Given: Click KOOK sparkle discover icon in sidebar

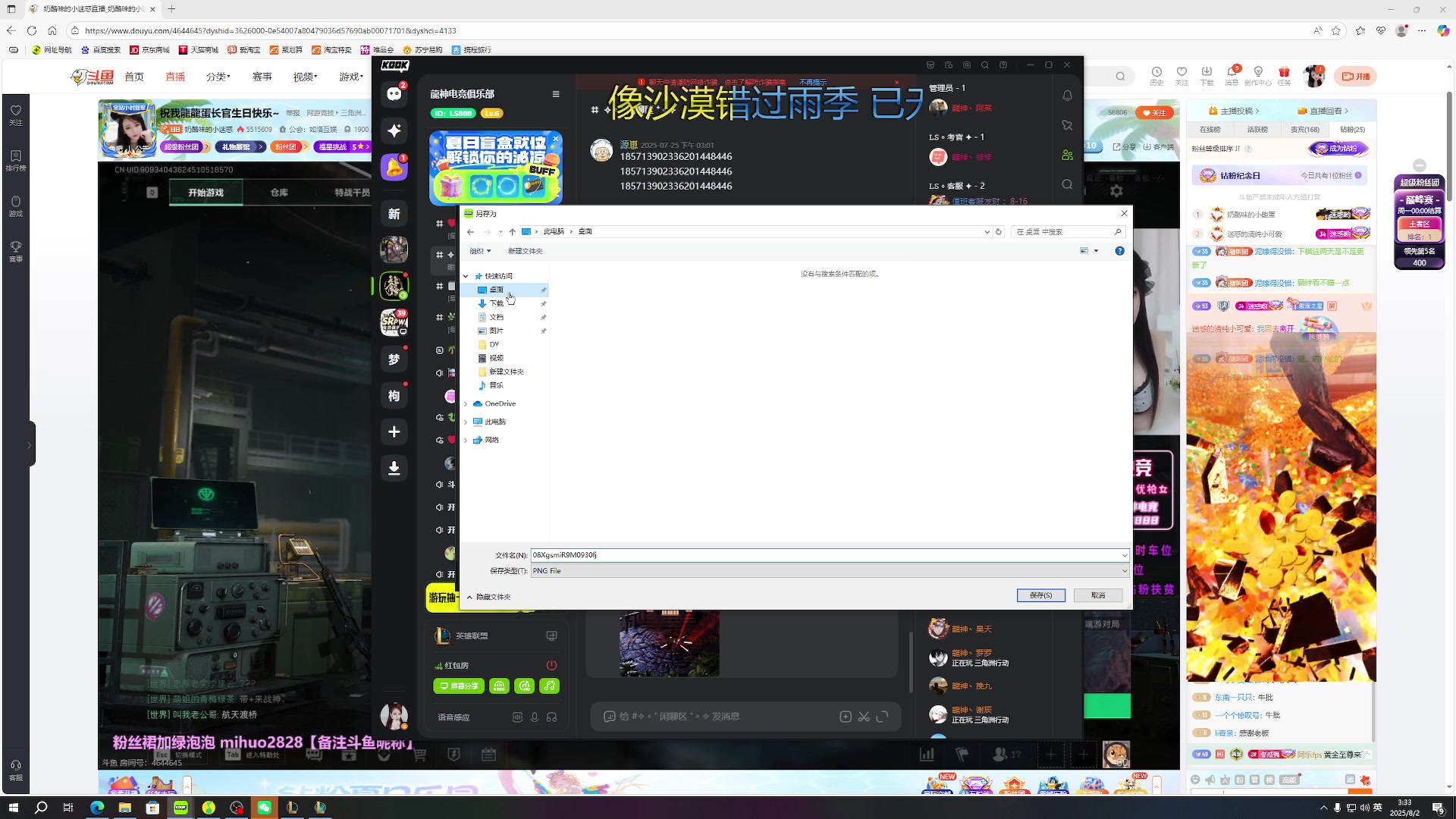Looking at the screenshot, I should click(x=394, y=130).
